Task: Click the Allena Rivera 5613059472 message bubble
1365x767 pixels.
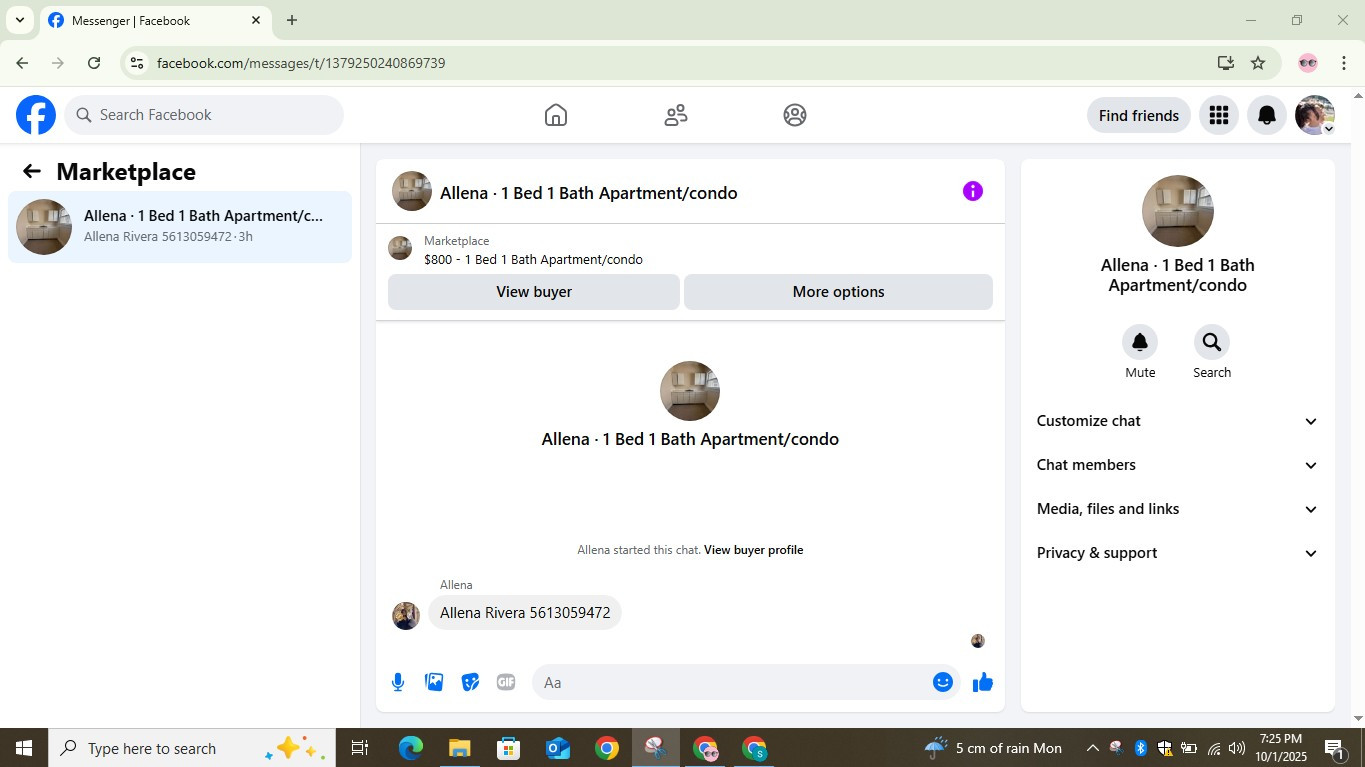Action: tap(525, 613)
